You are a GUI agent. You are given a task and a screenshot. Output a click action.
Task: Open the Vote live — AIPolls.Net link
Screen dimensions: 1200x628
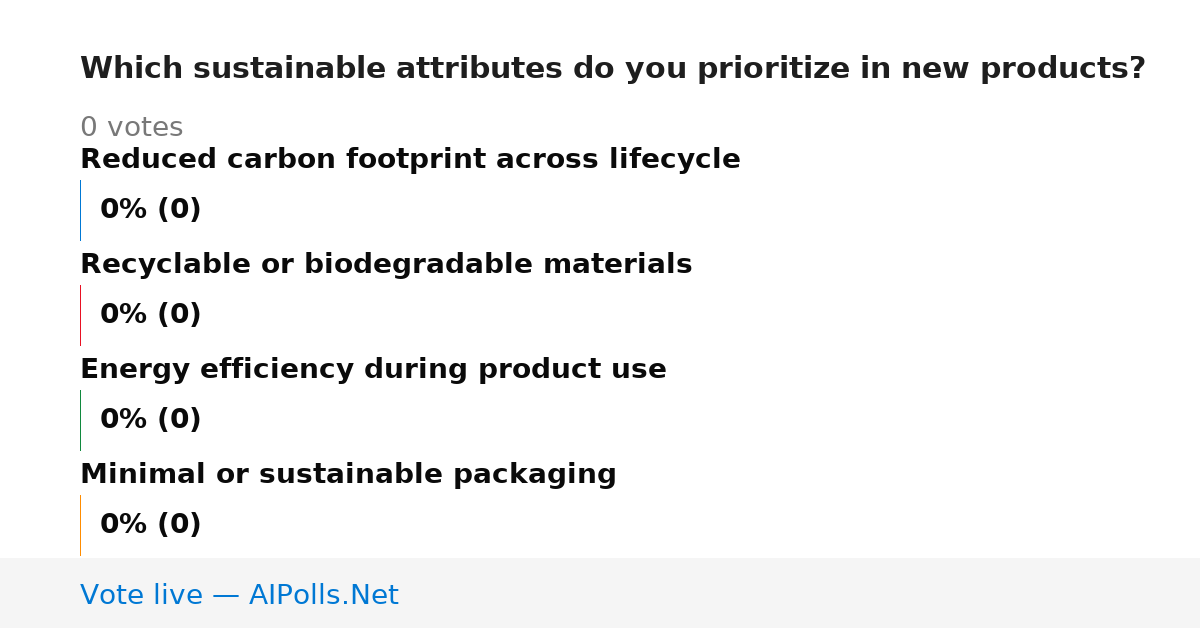point(239,595)
